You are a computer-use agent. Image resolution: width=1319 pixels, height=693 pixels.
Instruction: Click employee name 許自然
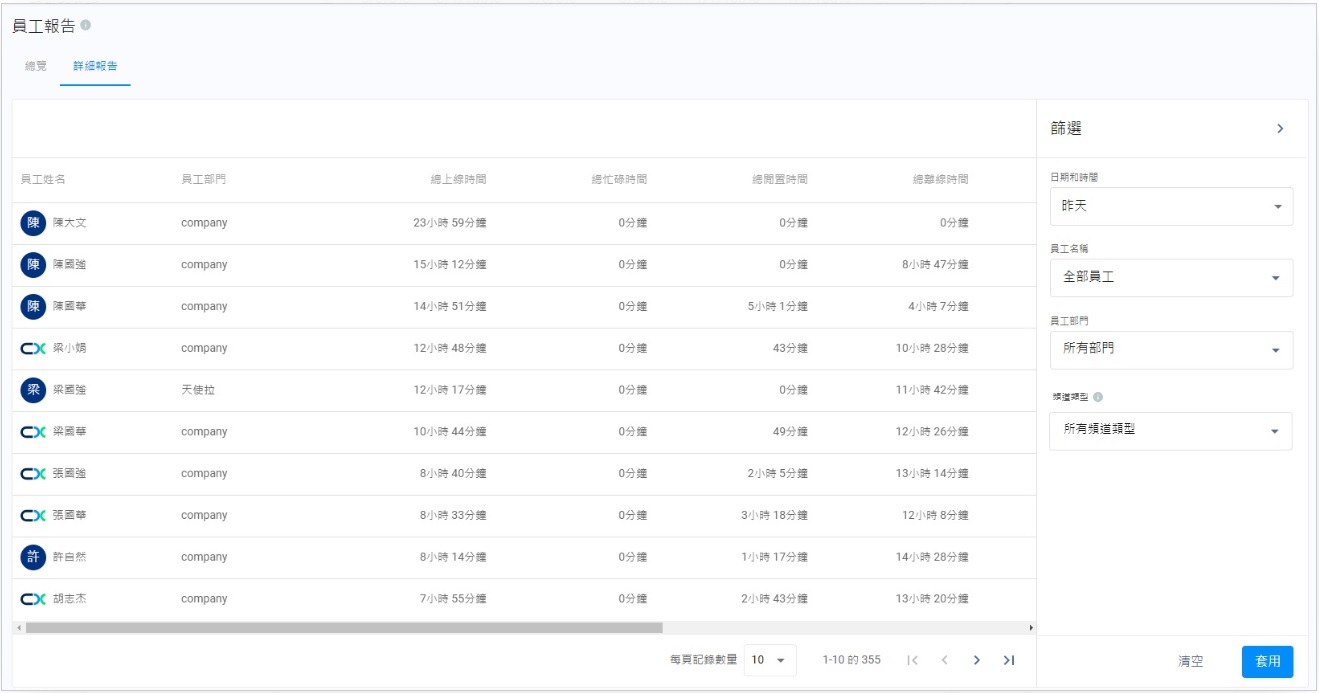(x=70, y=557)
